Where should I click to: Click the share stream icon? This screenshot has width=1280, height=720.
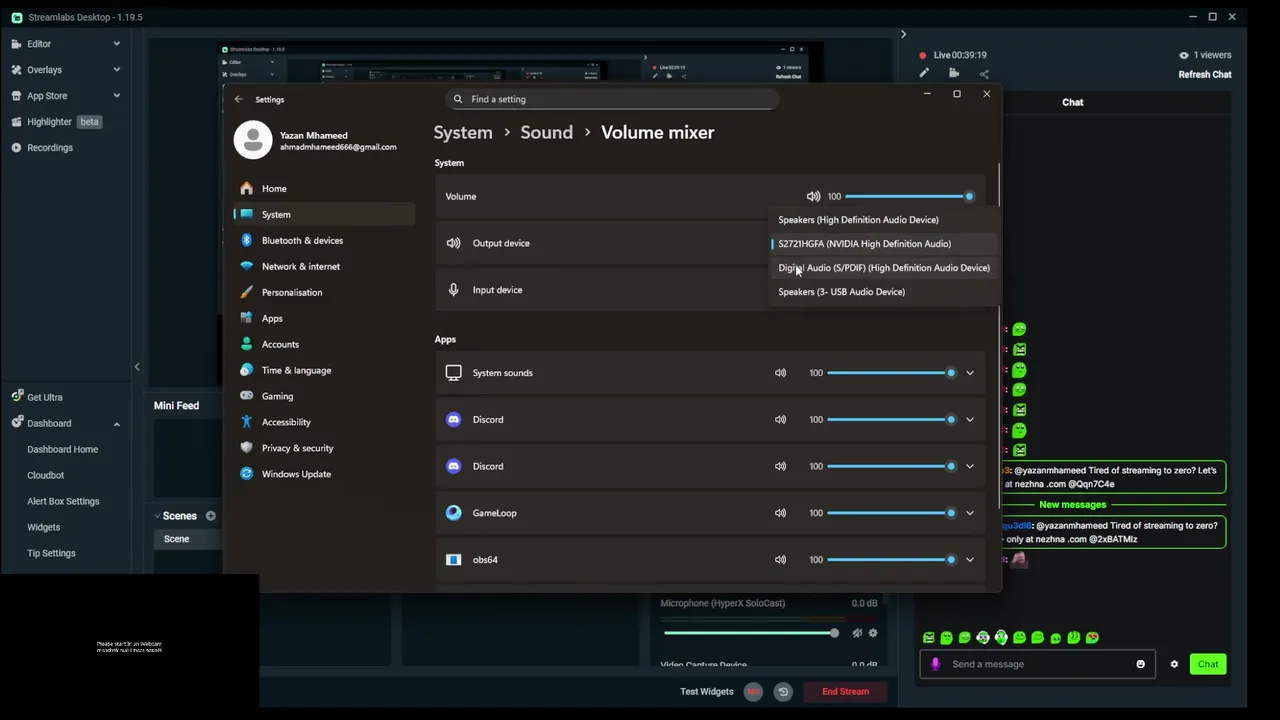point(984,73)
